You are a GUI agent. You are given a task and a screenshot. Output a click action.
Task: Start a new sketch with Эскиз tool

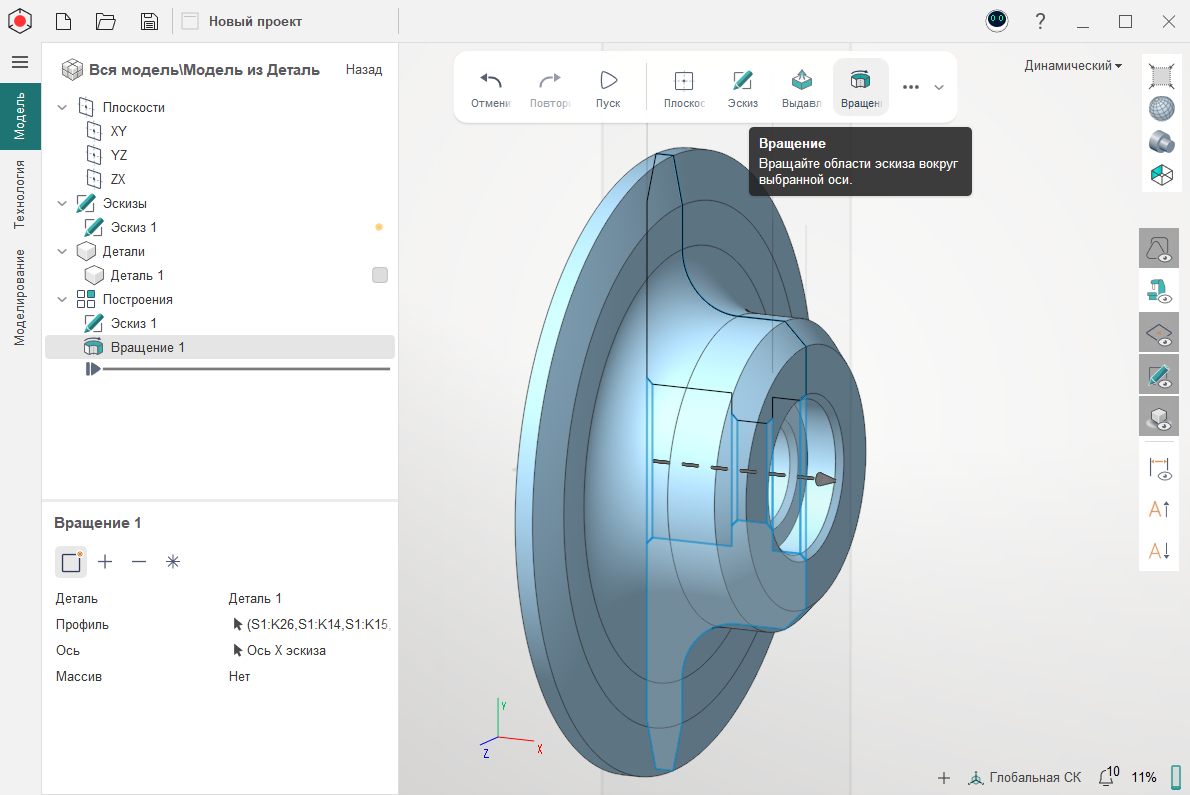(x=742, y=87)
